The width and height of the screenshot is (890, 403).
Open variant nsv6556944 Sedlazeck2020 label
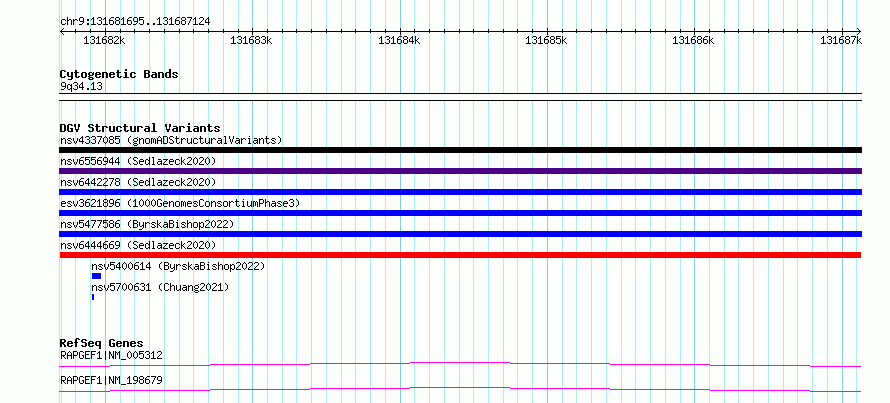click(x=138, y=161)
